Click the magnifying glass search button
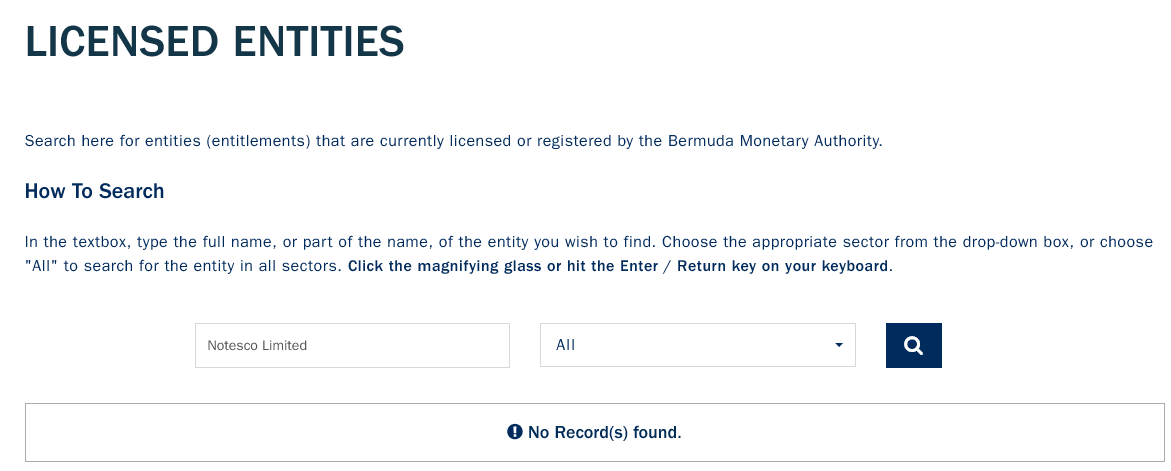 click(913, 346)
